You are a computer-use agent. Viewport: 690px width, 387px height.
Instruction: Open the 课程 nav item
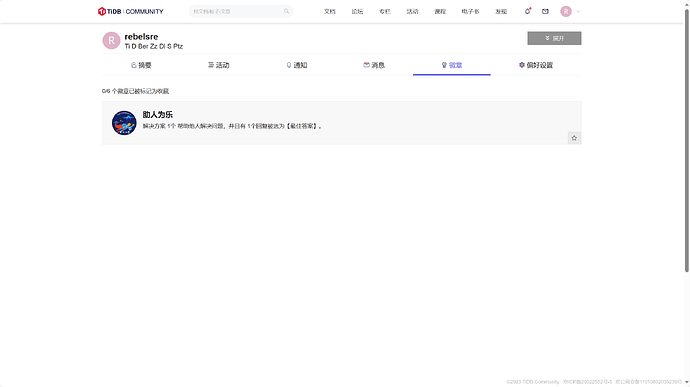click(x=440, y=11)
